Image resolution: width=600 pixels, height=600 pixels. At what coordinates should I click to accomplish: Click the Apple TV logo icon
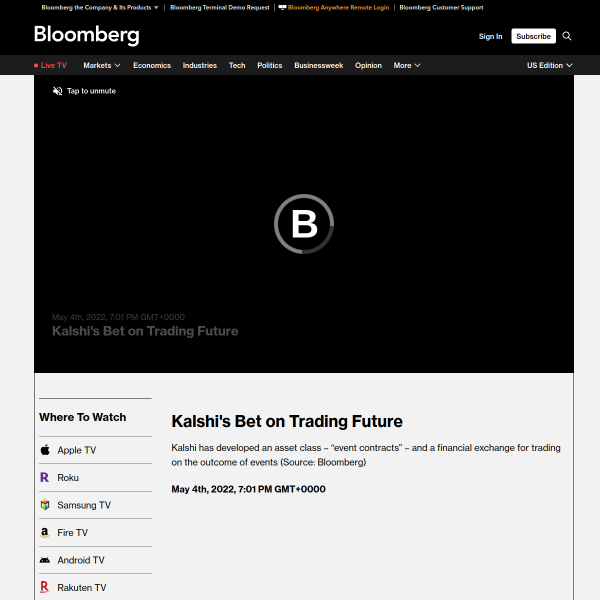pyautogui.click(x=45, y=450)
